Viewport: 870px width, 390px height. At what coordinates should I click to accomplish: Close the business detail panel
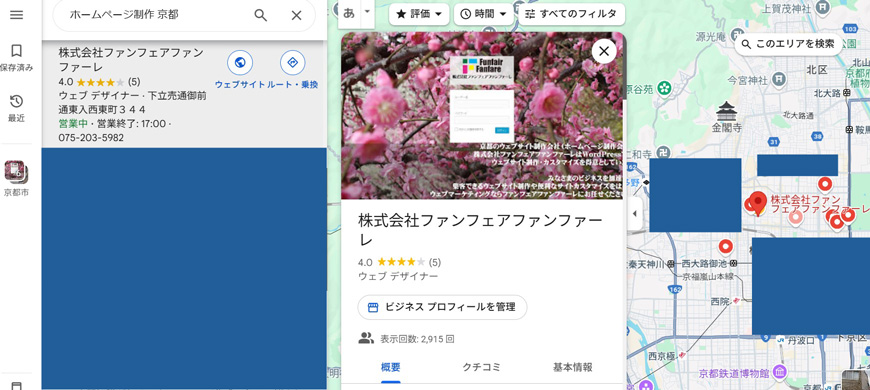coord(604,51)
